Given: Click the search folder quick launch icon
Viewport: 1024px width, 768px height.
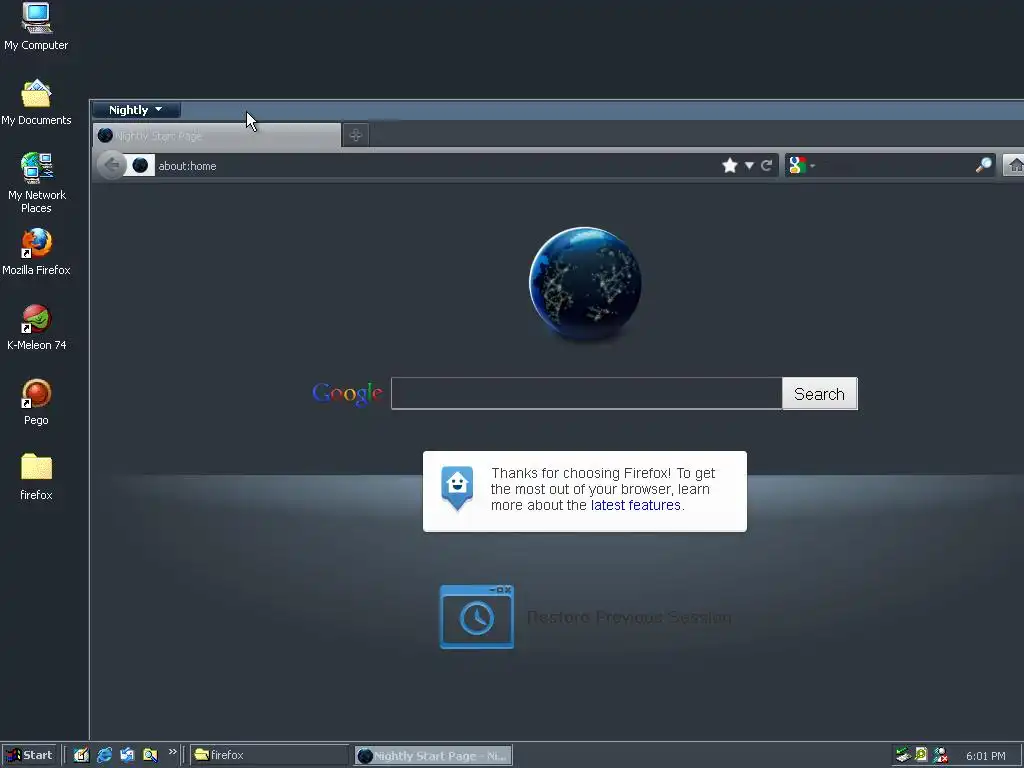Looking at the screenshot, I should (x=150, y=755).
